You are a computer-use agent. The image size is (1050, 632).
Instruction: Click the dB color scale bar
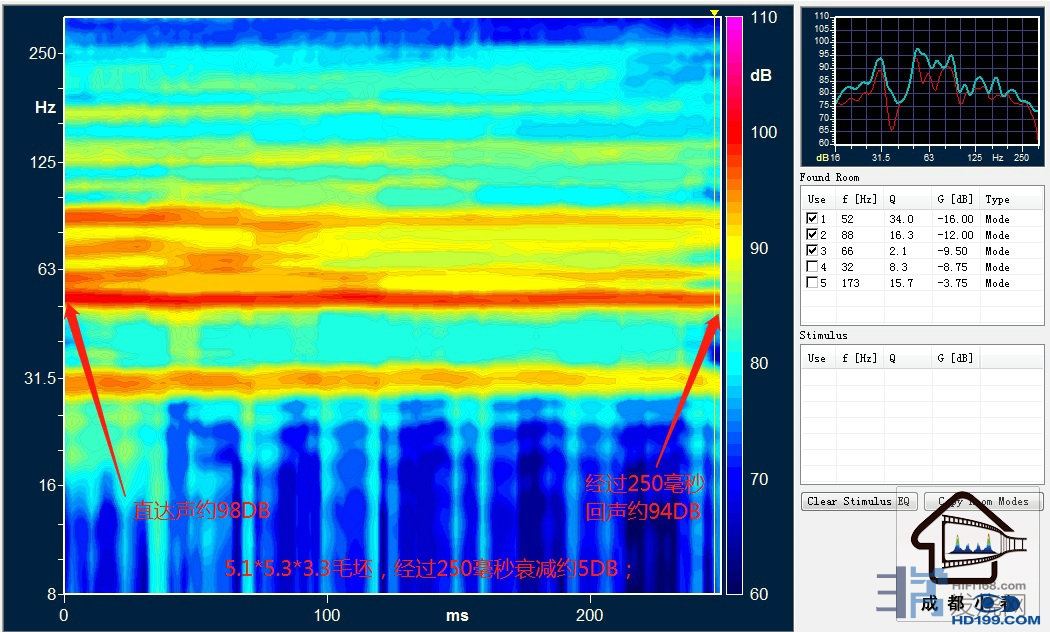pos(733,300)
